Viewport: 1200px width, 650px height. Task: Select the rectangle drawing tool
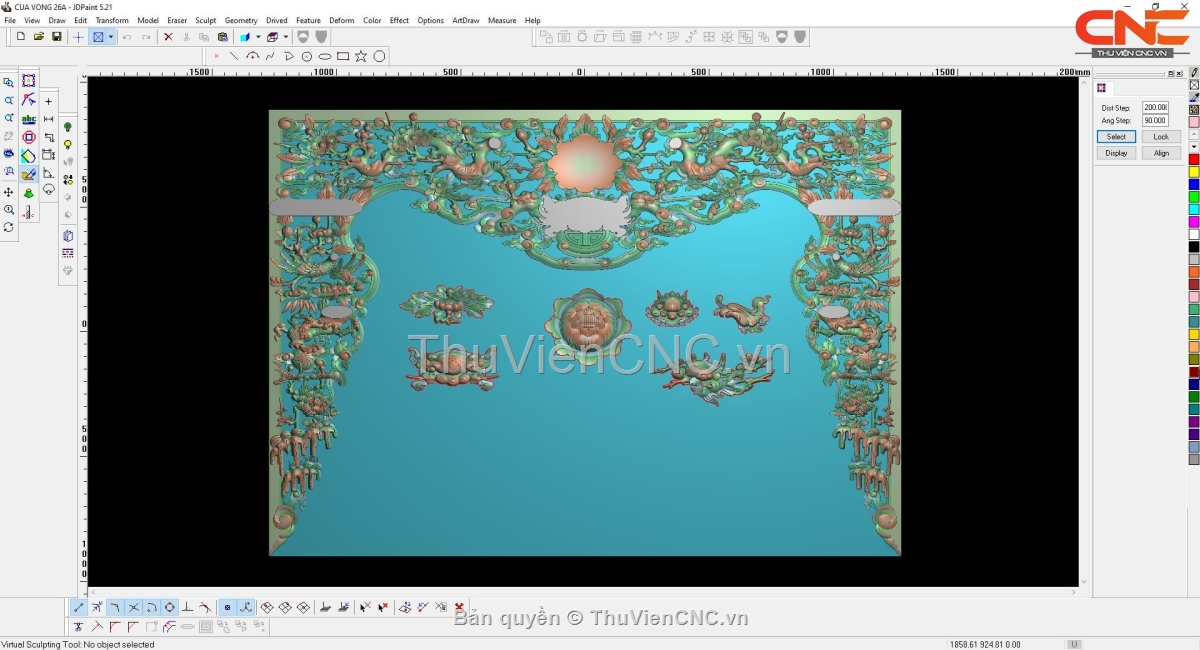pyautogui.click(x=343, y=56)
